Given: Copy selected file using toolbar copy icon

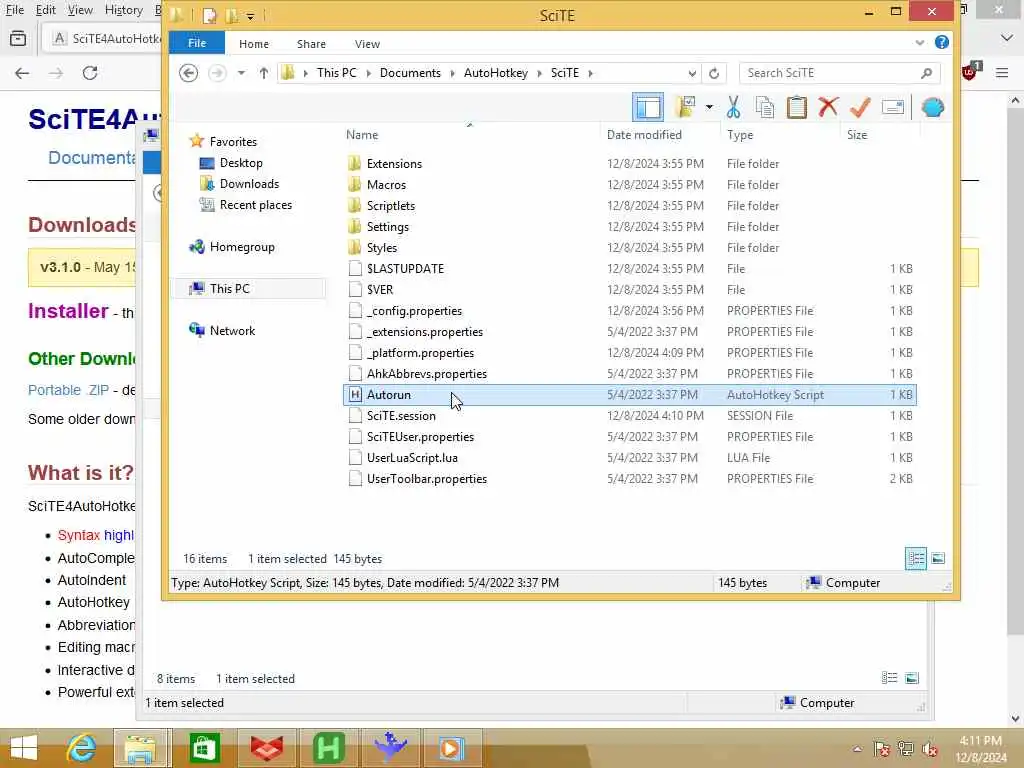Looking at the screenshot, I should (765, 107).
